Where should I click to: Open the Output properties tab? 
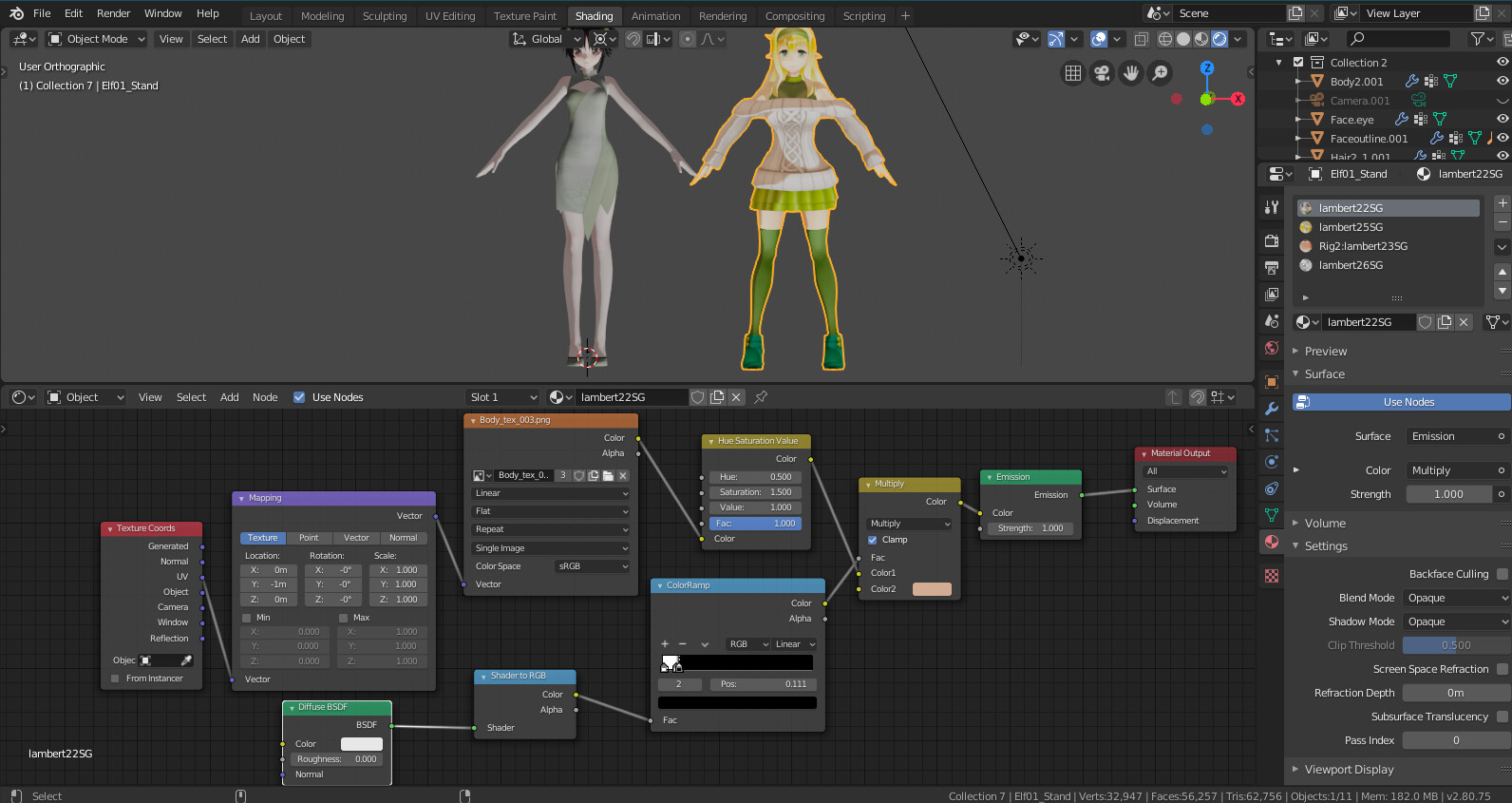[1272, 268]
